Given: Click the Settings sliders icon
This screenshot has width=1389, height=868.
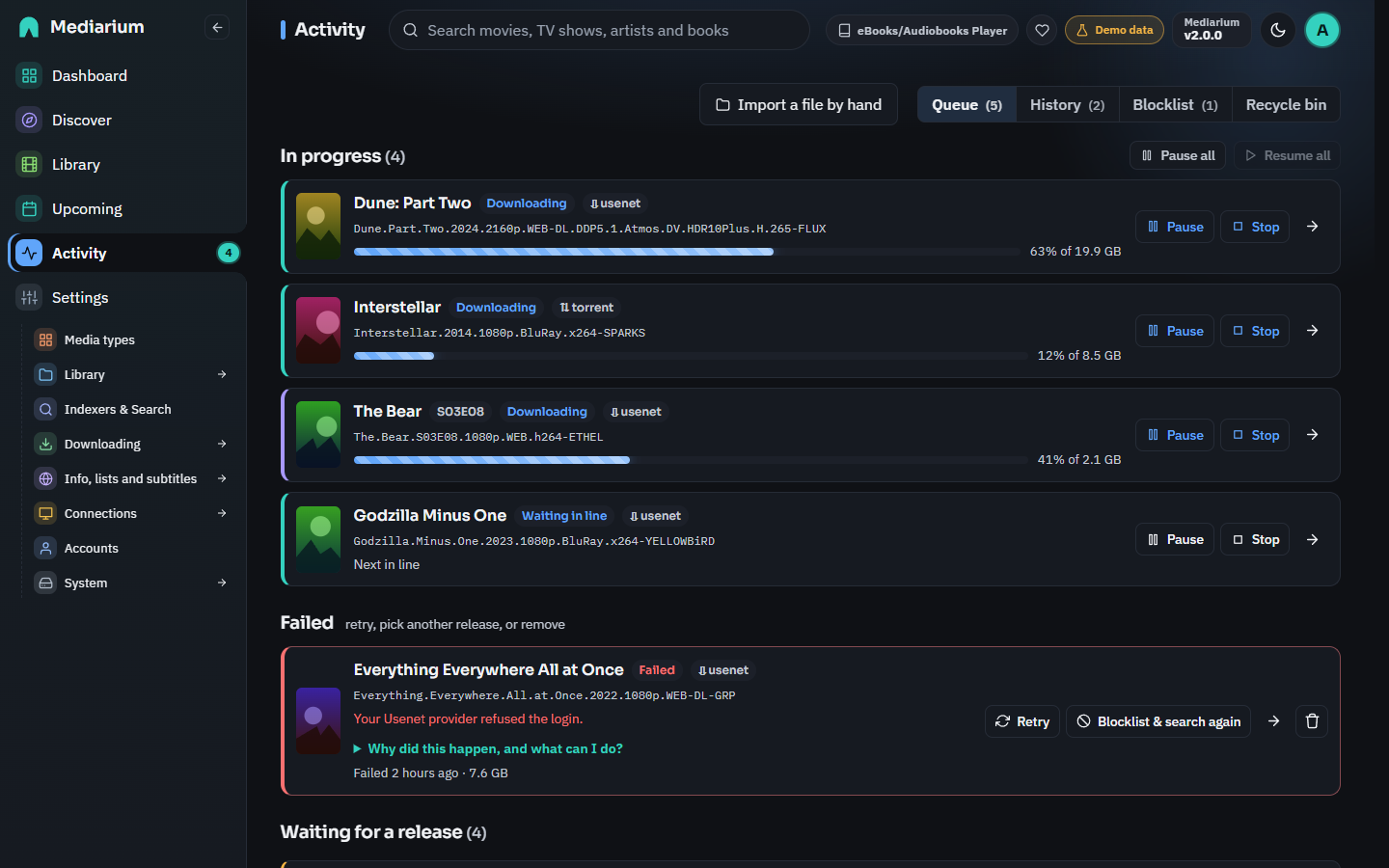Looking at the screenshot, I should click(x=30, y=297).
